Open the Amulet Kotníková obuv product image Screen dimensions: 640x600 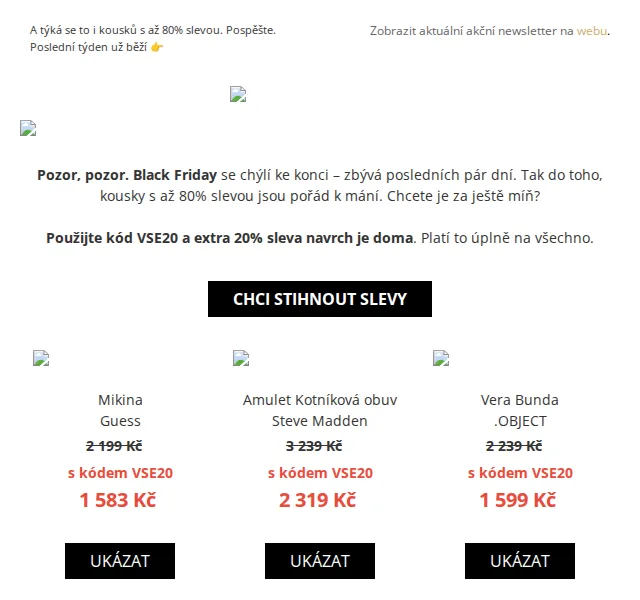(241, 358)
